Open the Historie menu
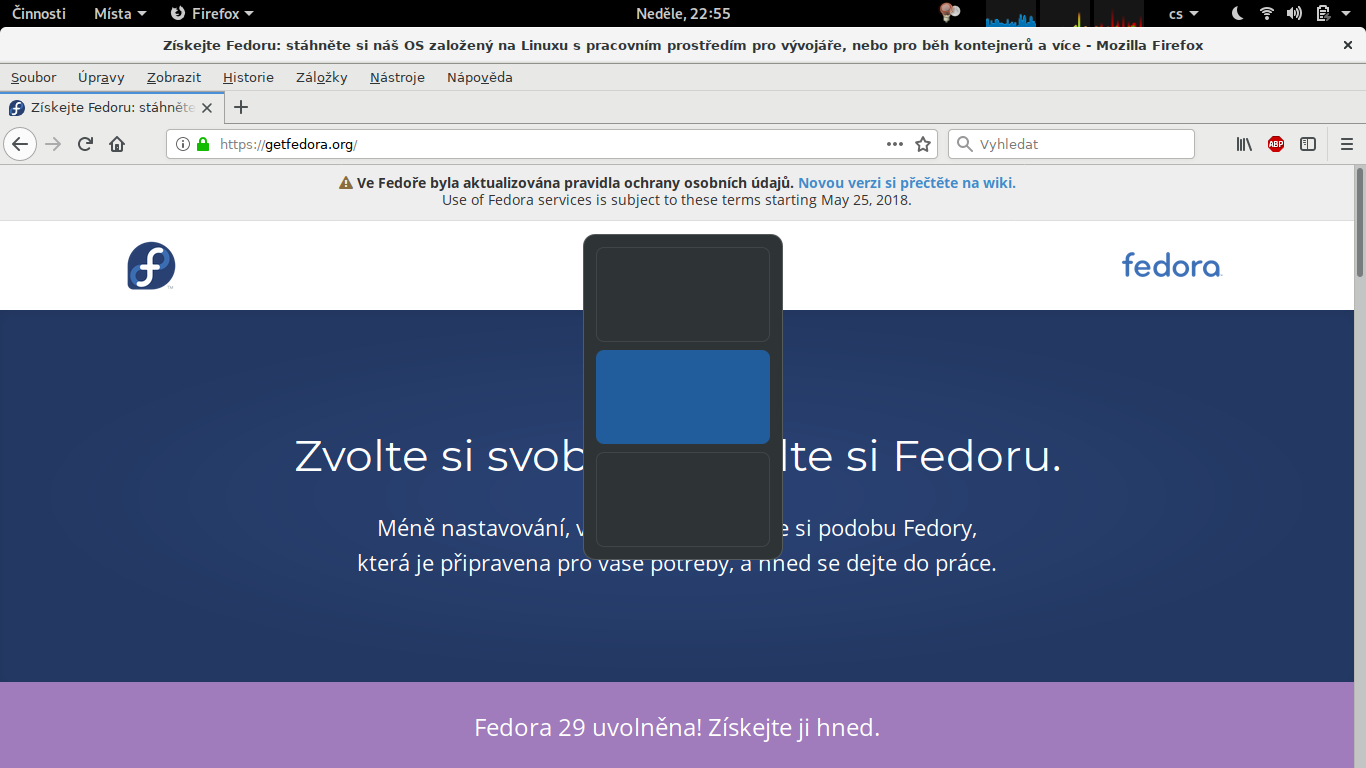This screenshot has width=1366, height=768. pos(248,77)
